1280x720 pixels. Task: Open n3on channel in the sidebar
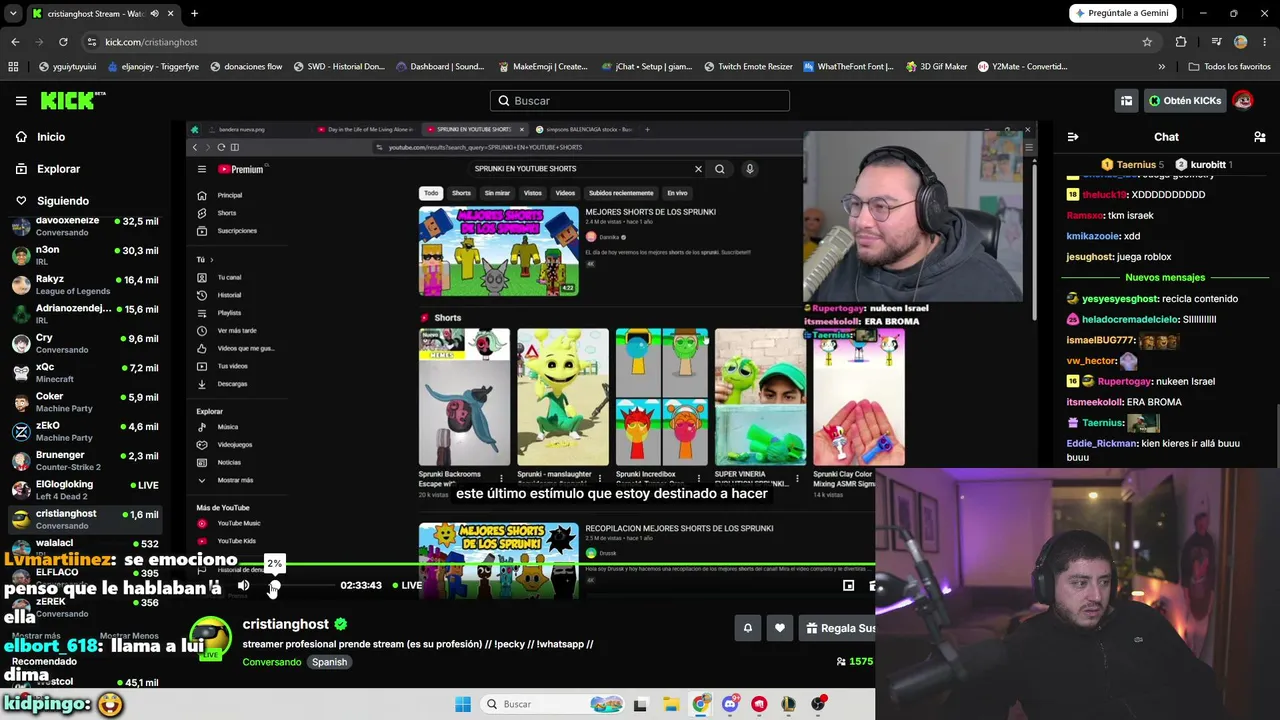tap(85, 255)
